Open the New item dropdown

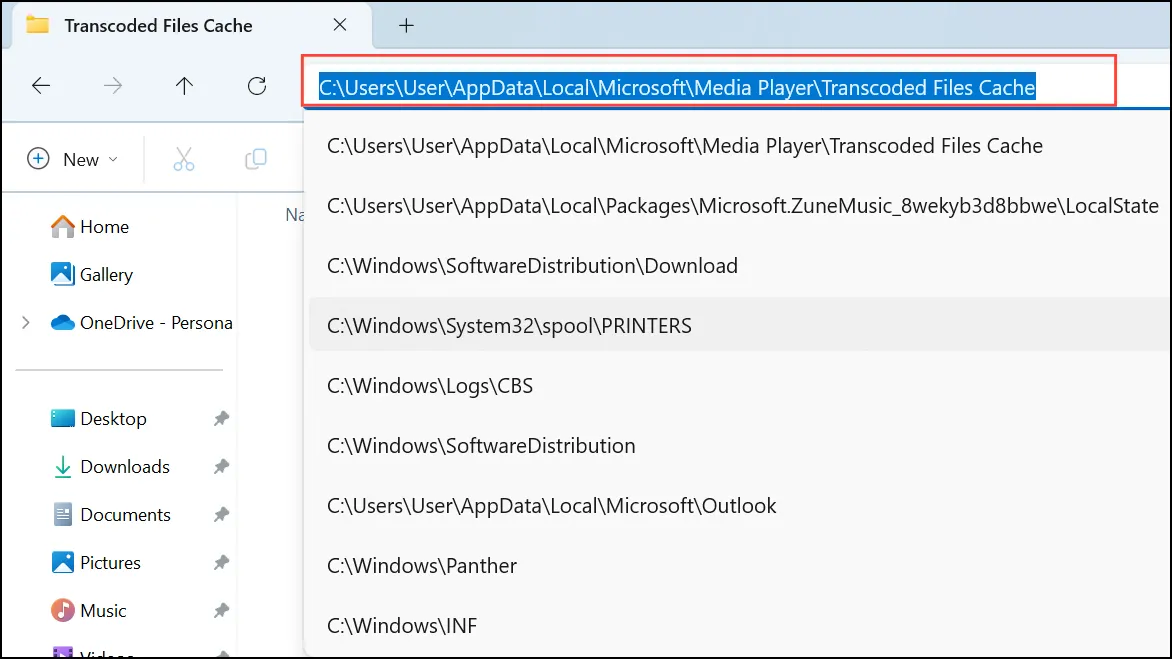click(x=73, y=159)
